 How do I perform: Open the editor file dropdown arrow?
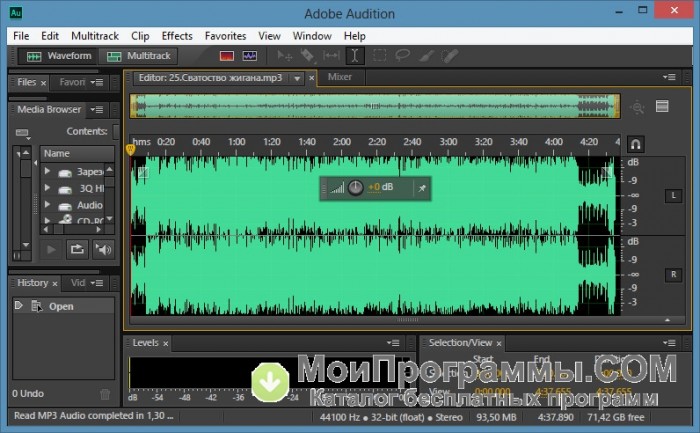pos(297,79)
